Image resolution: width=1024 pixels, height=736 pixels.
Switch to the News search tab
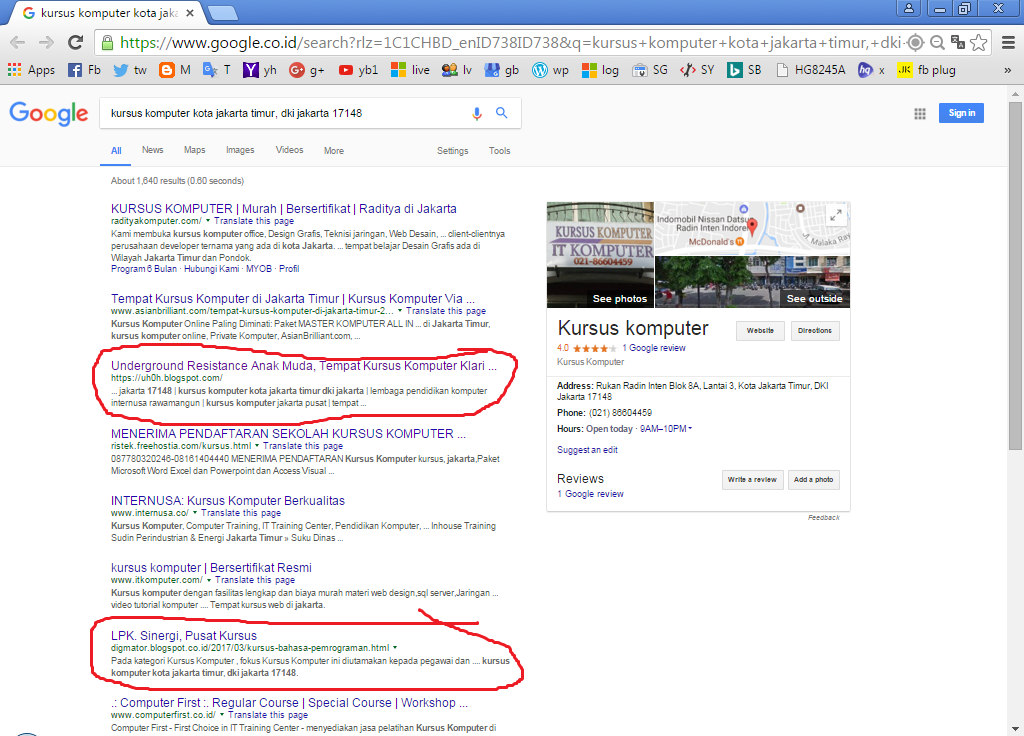pyautogui.click(x=152, y=150)
